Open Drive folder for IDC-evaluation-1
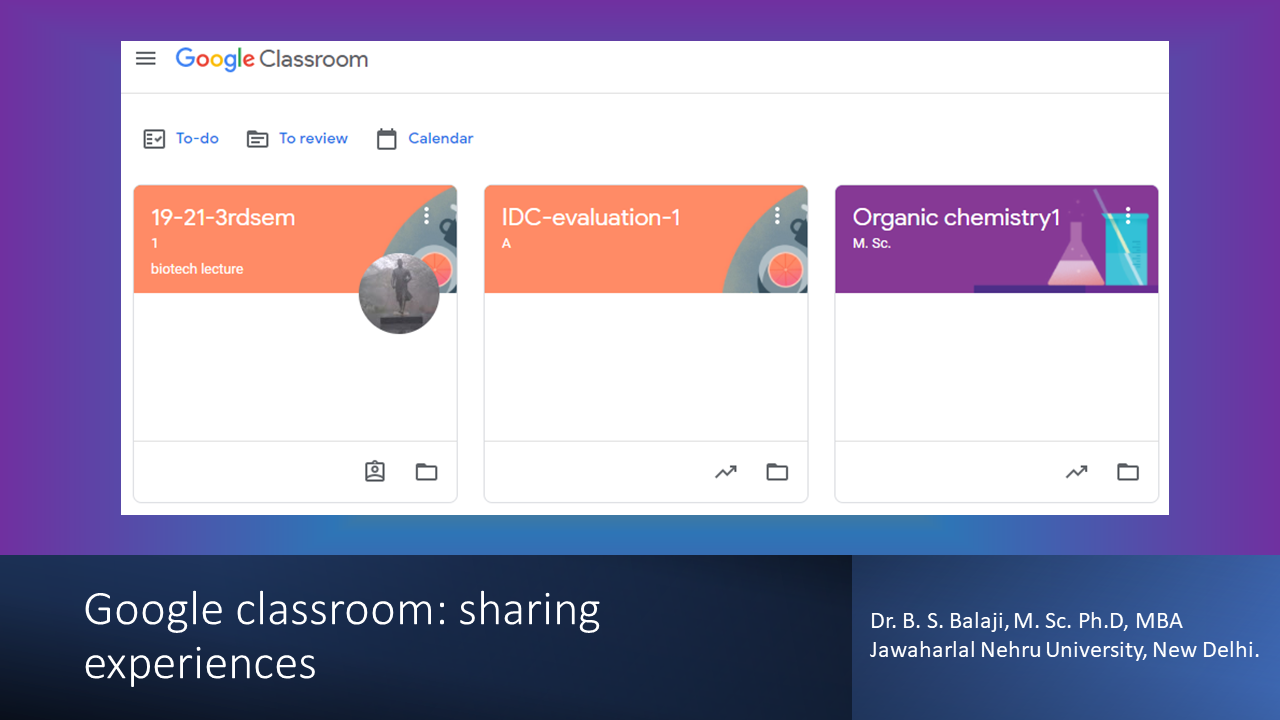 click(x=777, y=472)
